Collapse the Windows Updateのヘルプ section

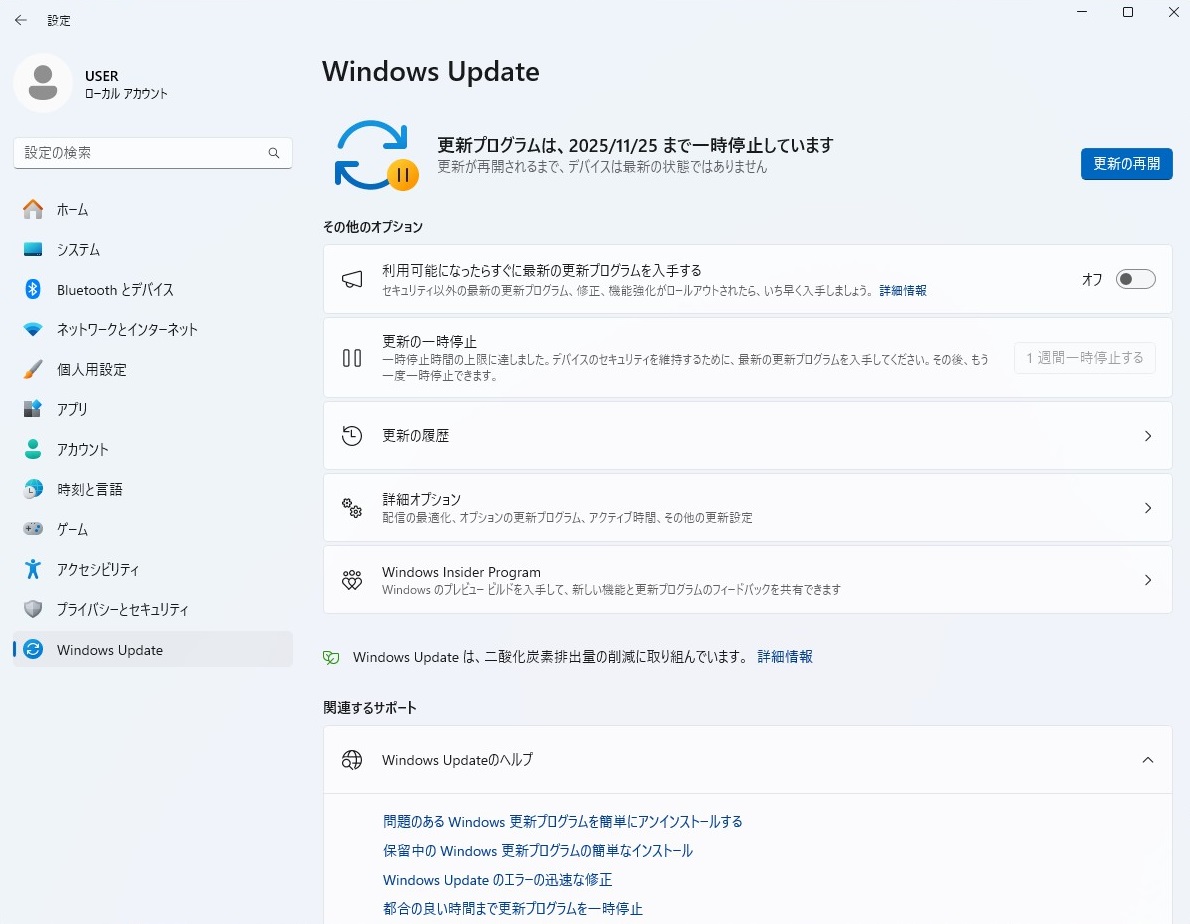(1147, 760)
